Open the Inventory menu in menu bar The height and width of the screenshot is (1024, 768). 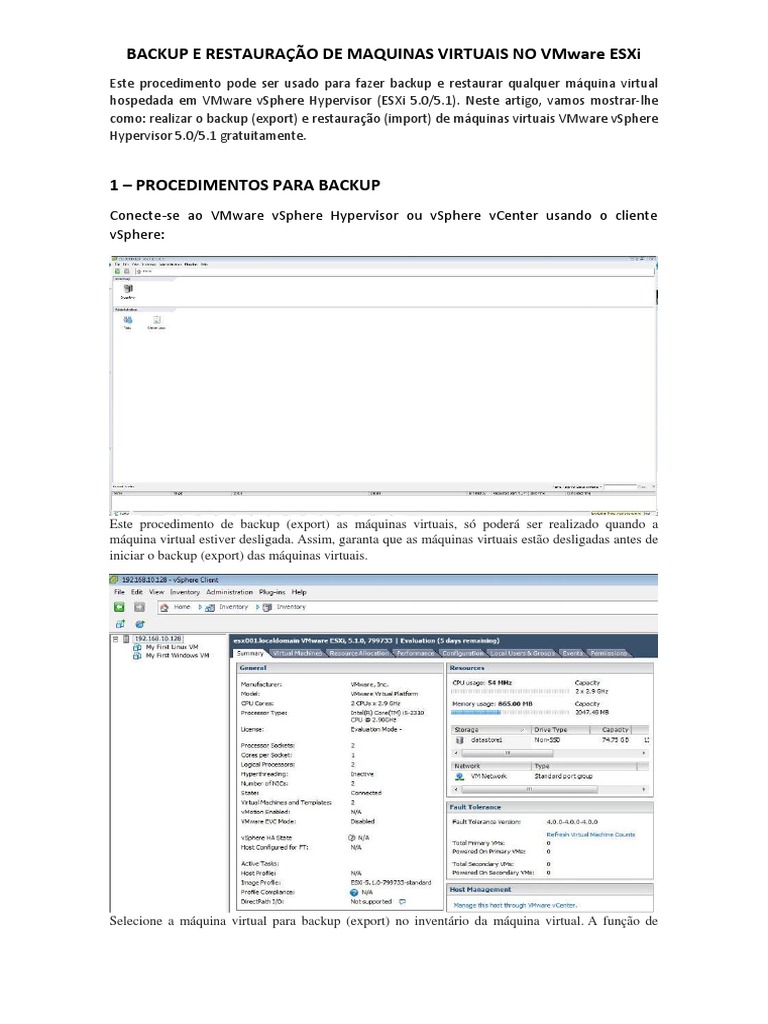(x=185, y=592)
